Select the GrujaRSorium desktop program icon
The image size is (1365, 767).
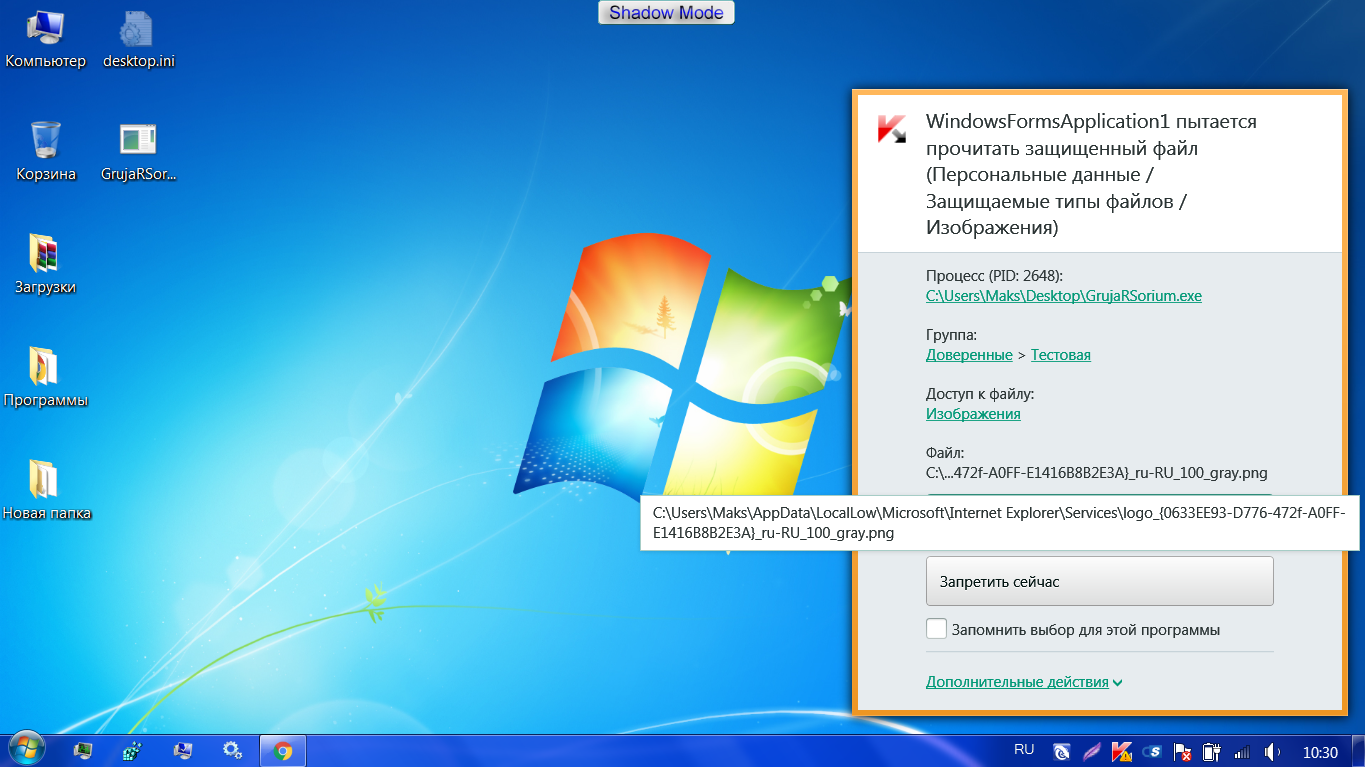(x=138, y=152)
